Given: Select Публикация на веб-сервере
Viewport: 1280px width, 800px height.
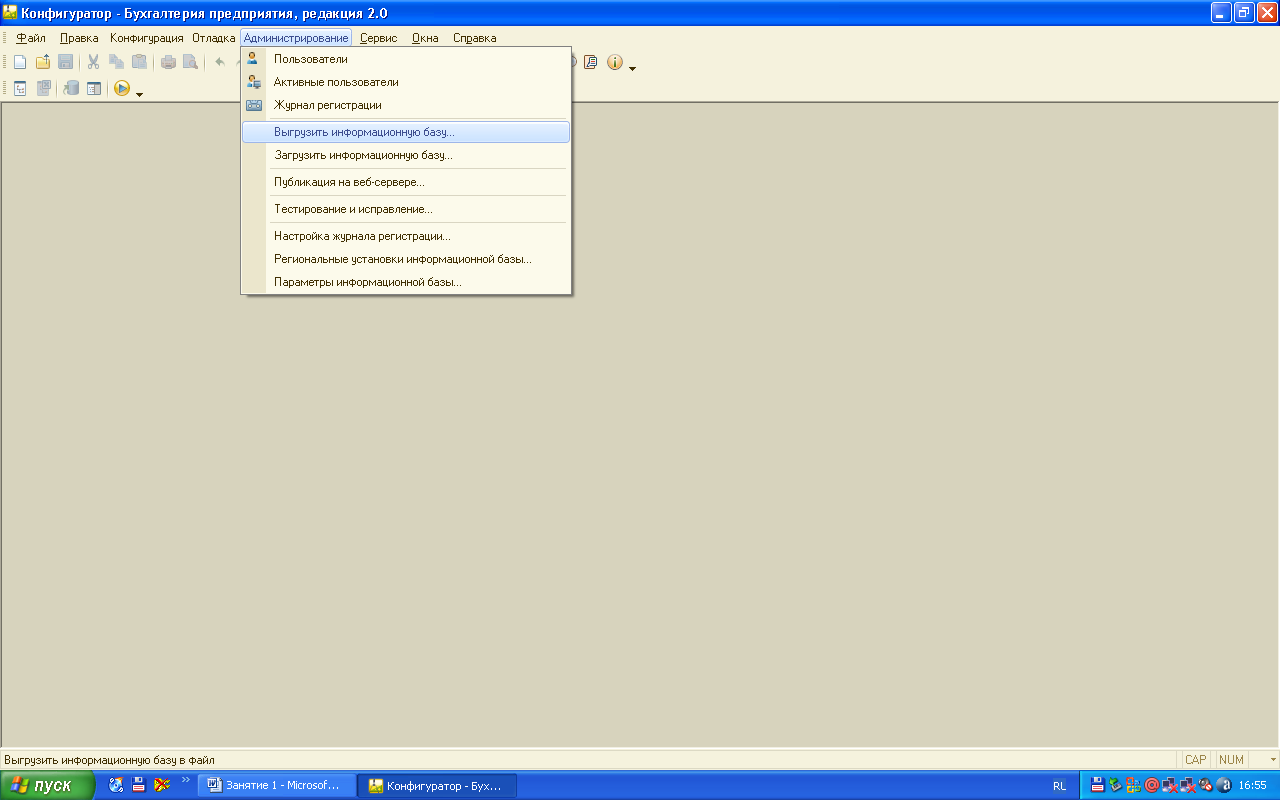Looking at the screenshot, I should pyautogui.click(x=406, y=182).
